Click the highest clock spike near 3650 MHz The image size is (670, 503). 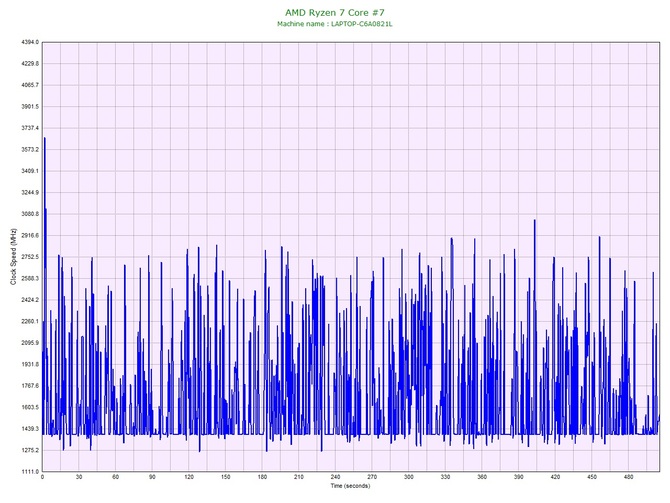(45, 138)
